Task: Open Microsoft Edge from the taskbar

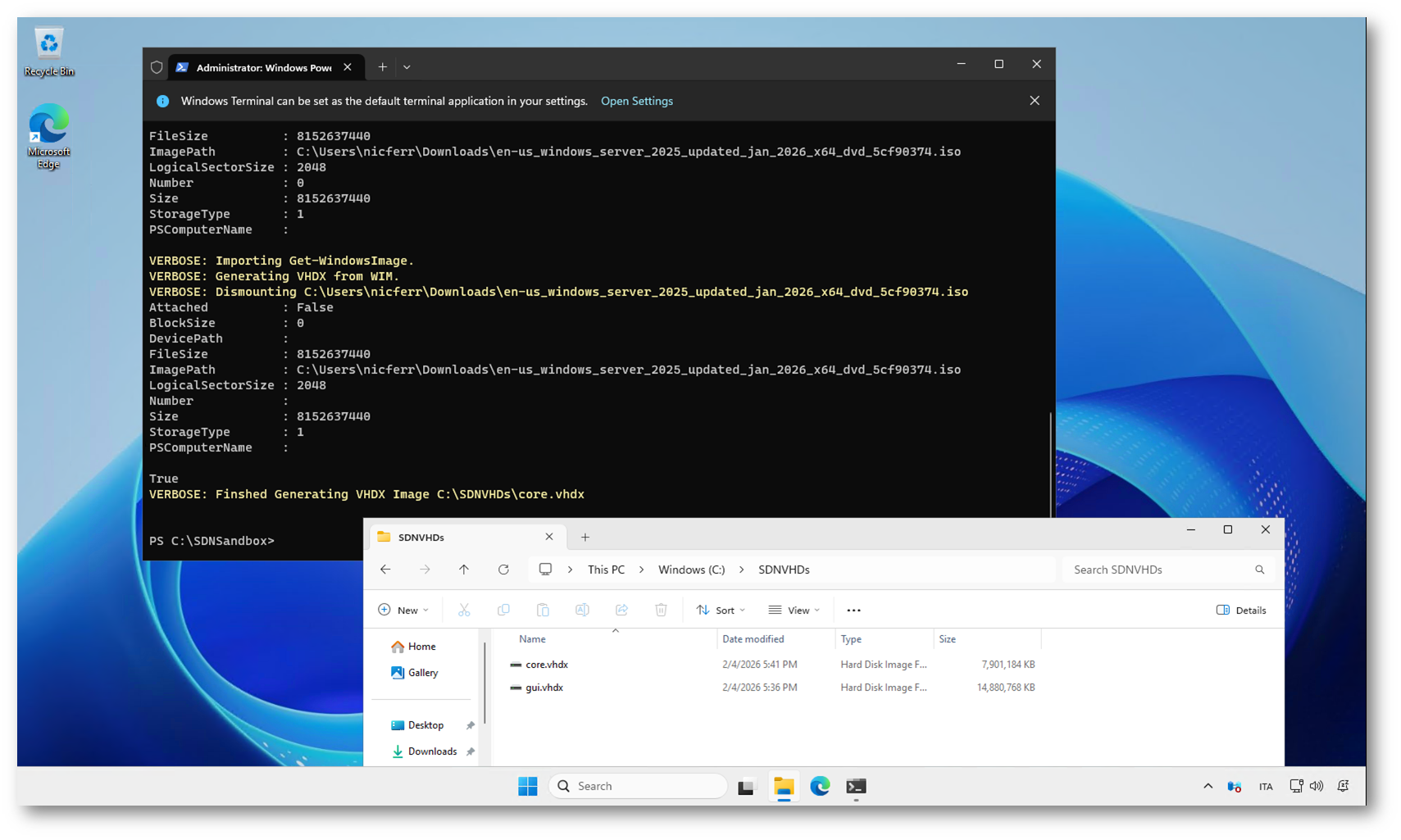Action: point(820,786)
